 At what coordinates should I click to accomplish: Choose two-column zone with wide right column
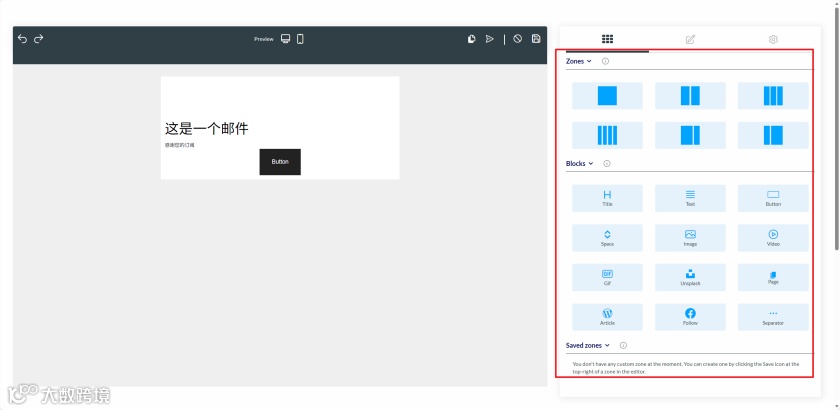(773, 136)
